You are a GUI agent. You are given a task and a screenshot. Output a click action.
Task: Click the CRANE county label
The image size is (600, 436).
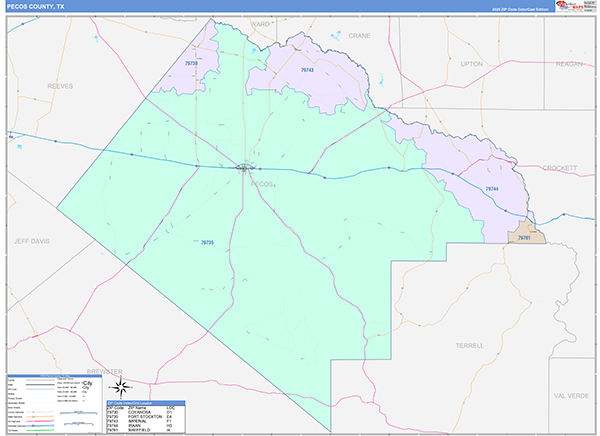click(x=359, y=36)
